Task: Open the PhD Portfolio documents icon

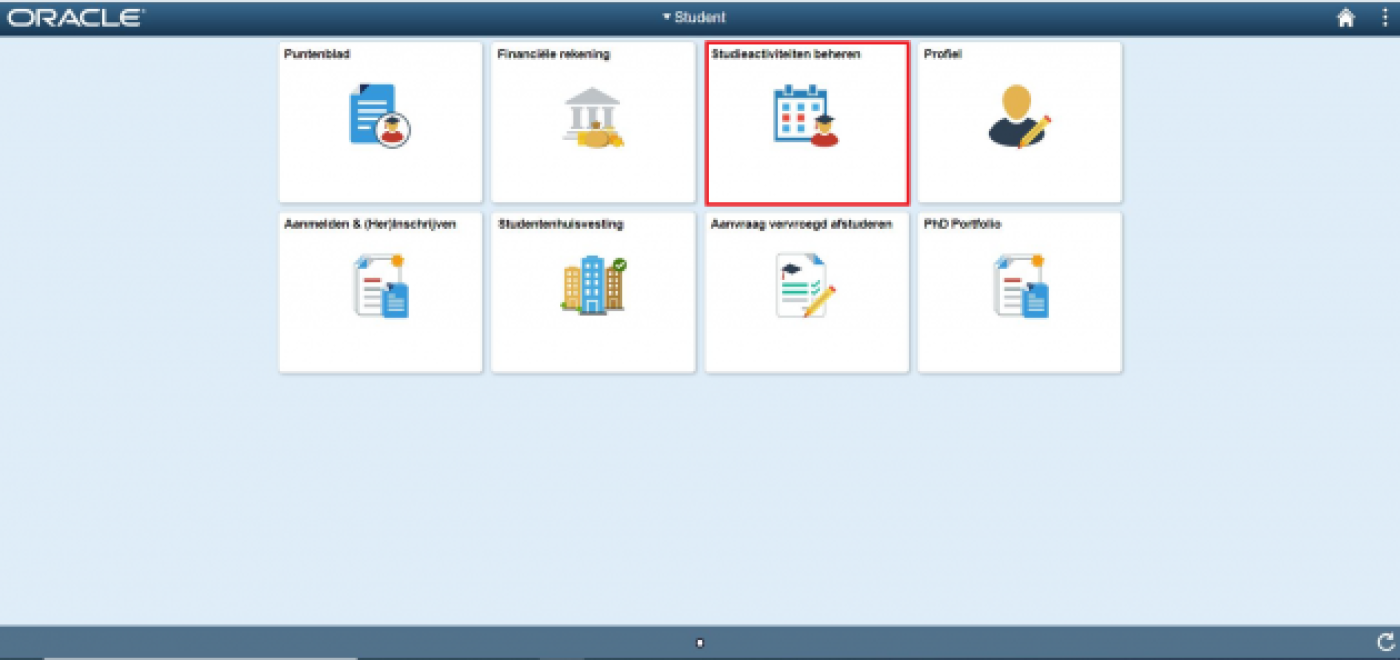Action: (x=1020, y=286)
